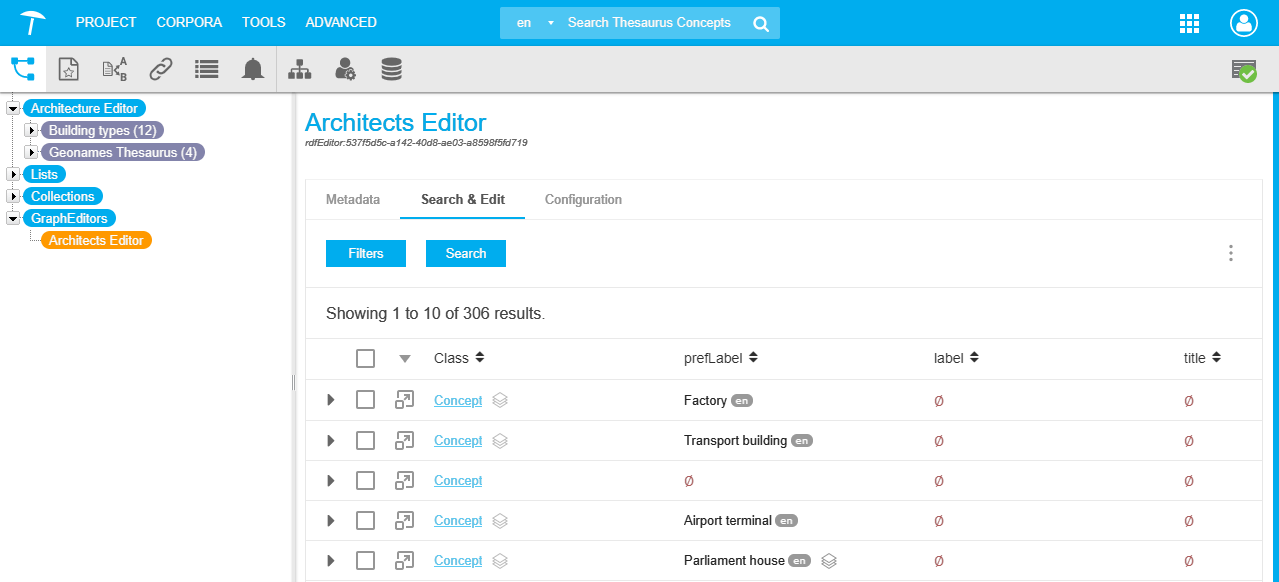This screenshot has width=1279, height=582.
Task: Open the linked data chain icon
Action: click(161, 69)
